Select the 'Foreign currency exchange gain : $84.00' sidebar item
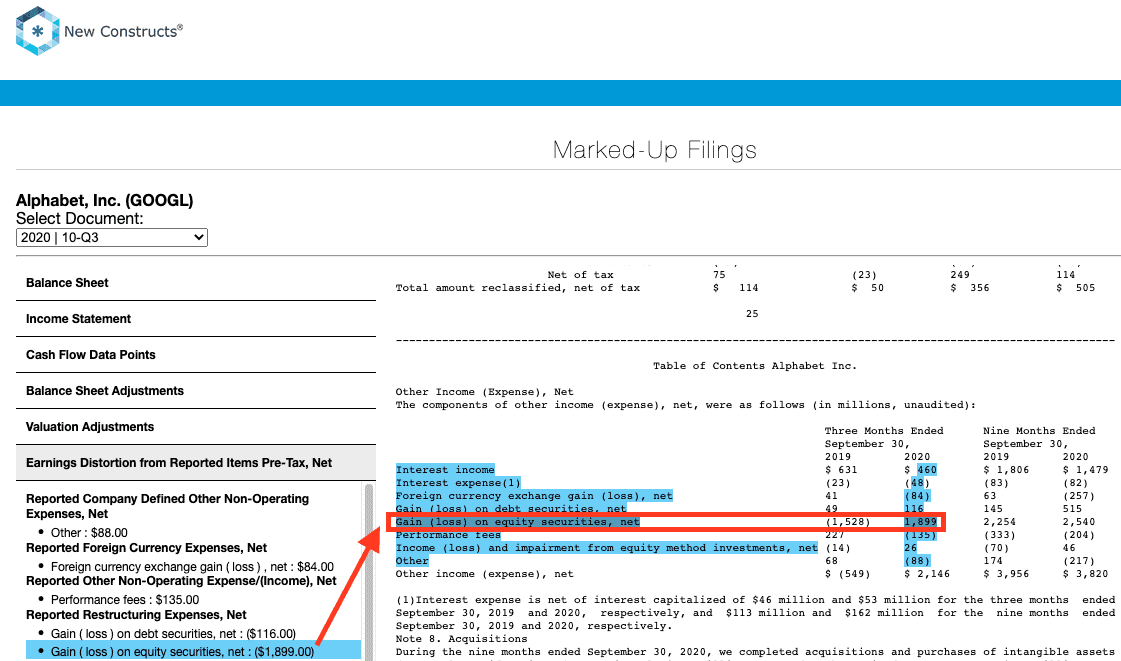This screenshot has width=1121, height=661. point(192,567)
